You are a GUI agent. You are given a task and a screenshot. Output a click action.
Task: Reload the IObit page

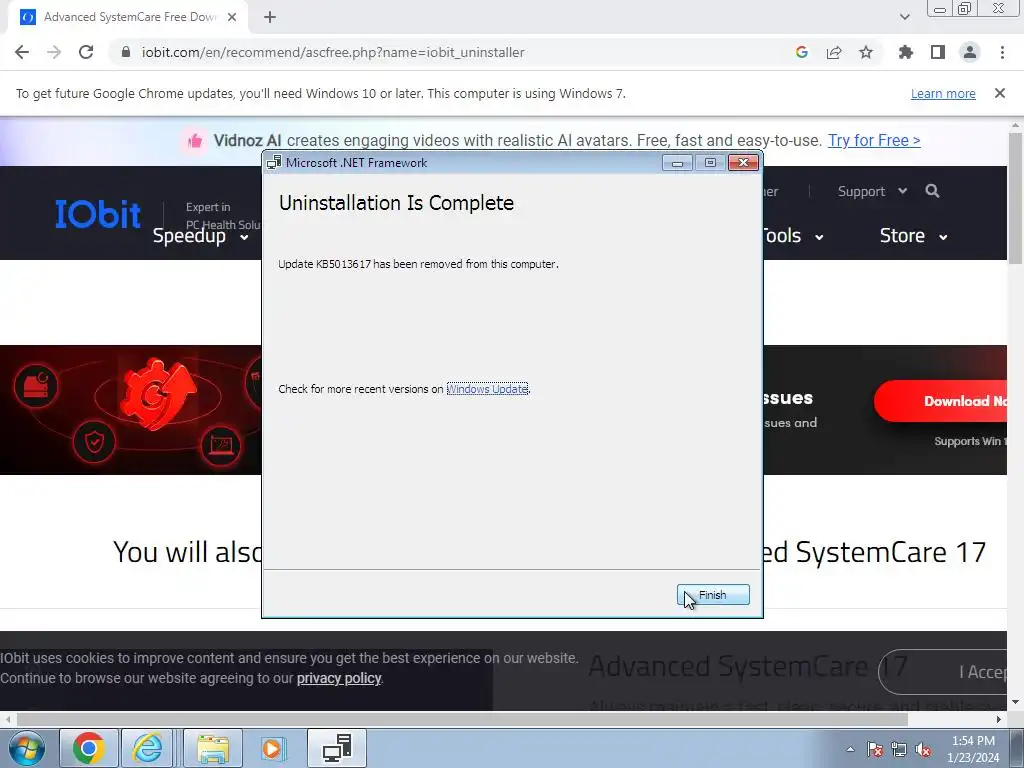(x=86, y=52)
